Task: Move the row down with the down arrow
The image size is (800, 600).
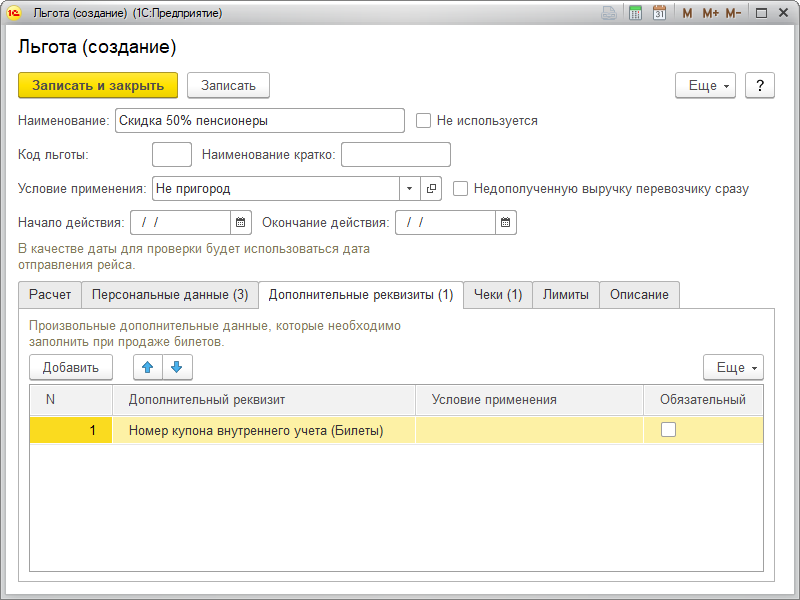Action: click(177, 367)
